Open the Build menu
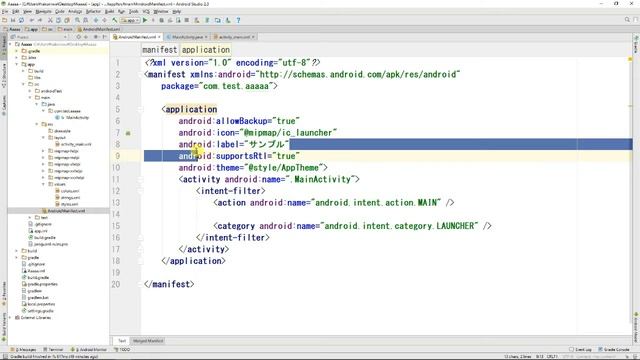This screenshot has width=640, height=360. tap(110, 11)
